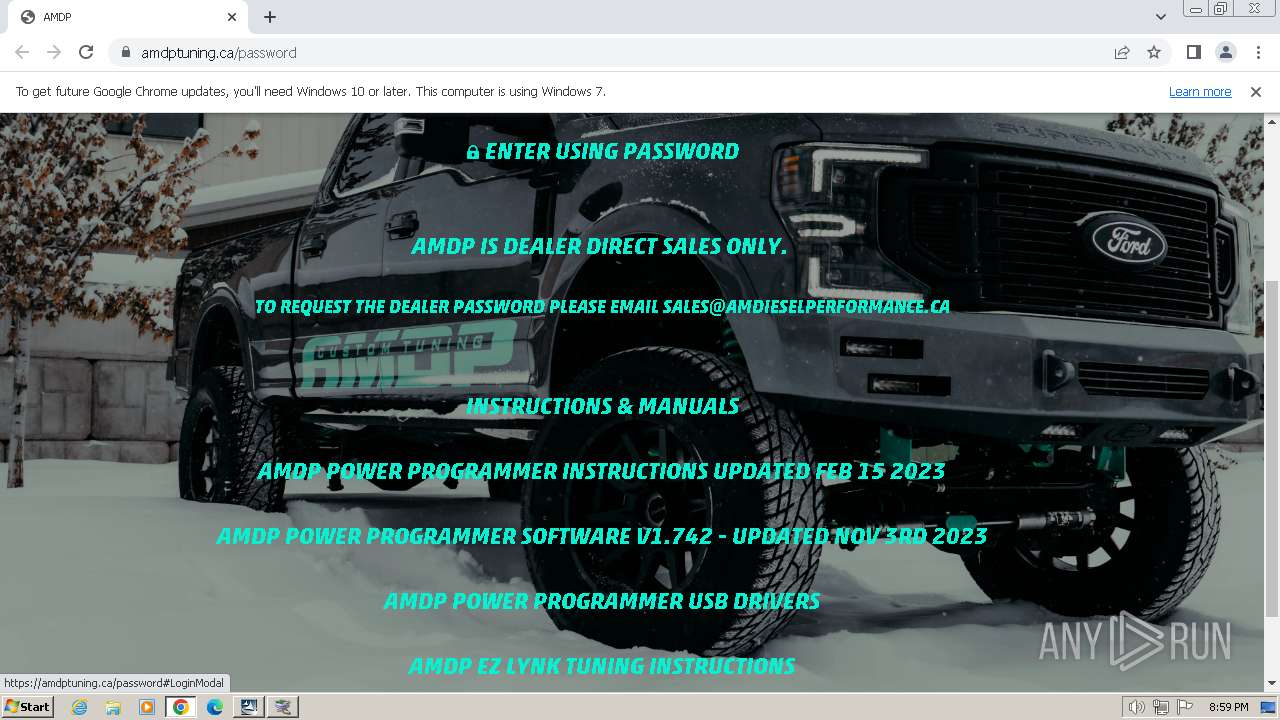Screen dimensions: 1280x720
Task: Click AMDP Is Dealer Direct Sales Only text
Action: (600, 246)
